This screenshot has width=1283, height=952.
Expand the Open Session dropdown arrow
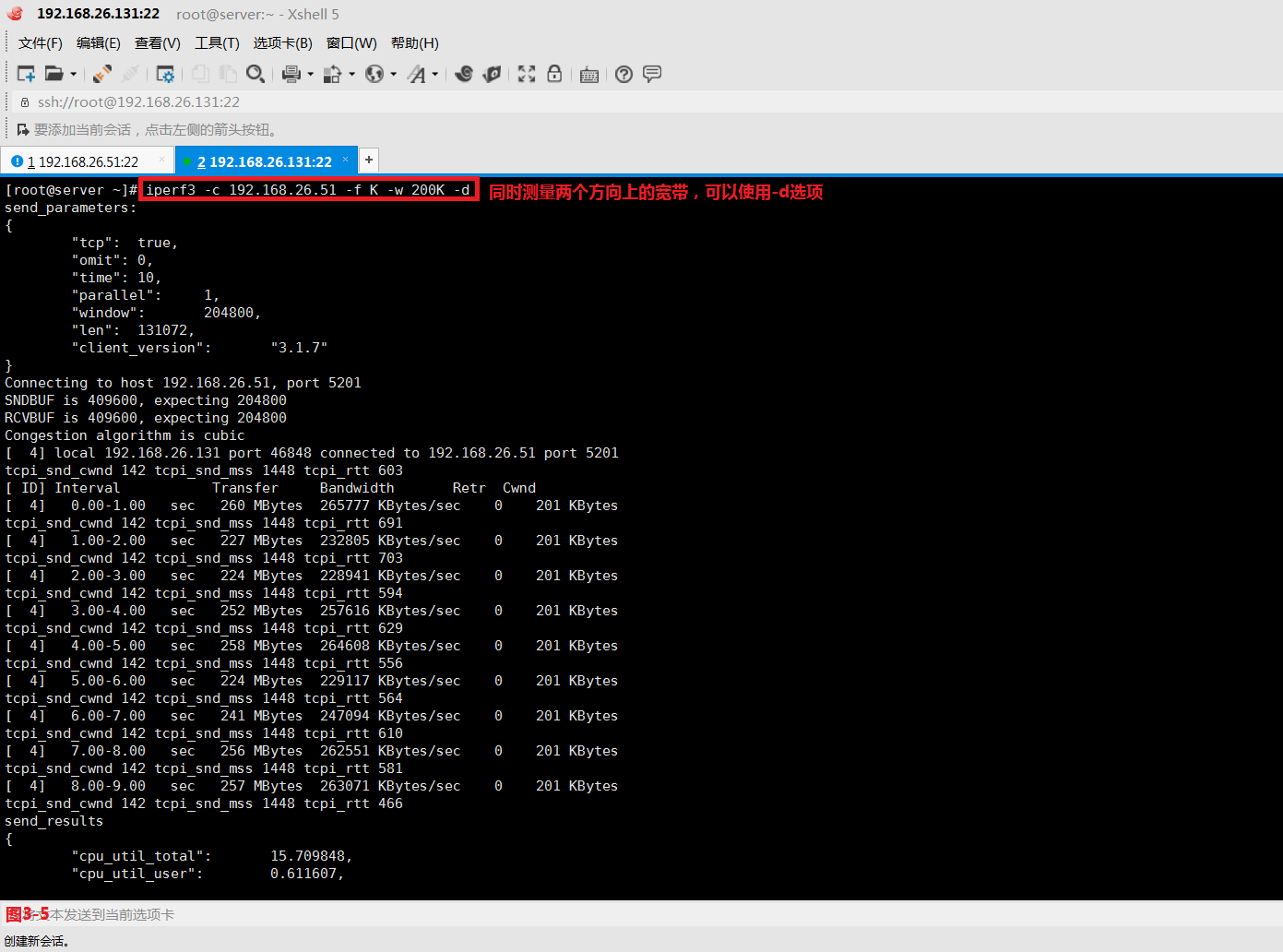click(x=73, y=74)
